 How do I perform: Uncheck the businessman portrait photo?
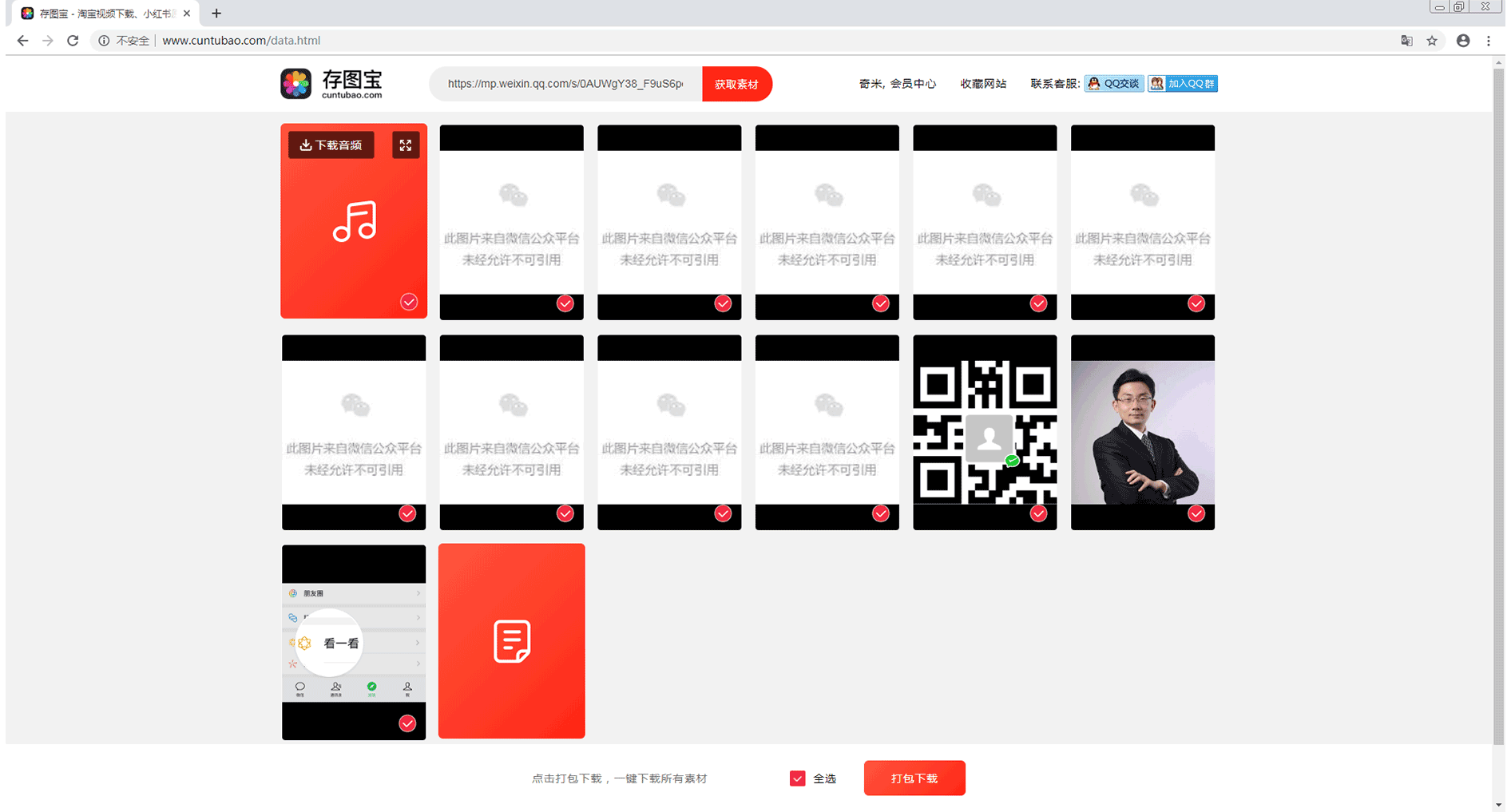point(1196,513)
